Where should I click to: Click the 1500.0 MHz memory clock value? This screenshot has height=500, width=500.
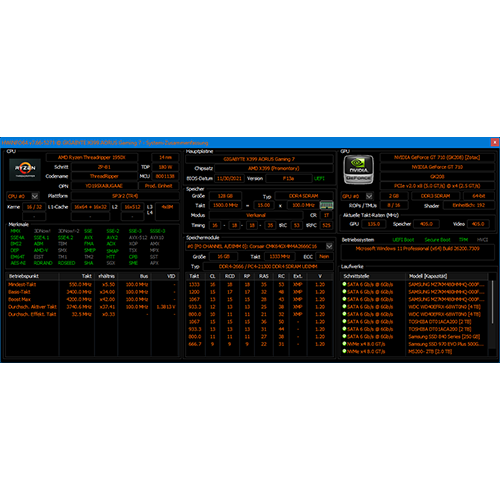point(225,205)
